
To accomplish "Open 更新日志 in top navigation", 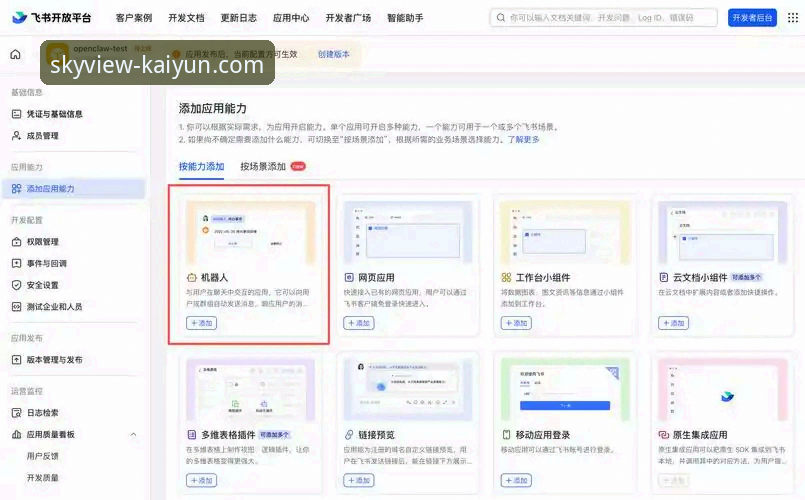I will [239, 18].
